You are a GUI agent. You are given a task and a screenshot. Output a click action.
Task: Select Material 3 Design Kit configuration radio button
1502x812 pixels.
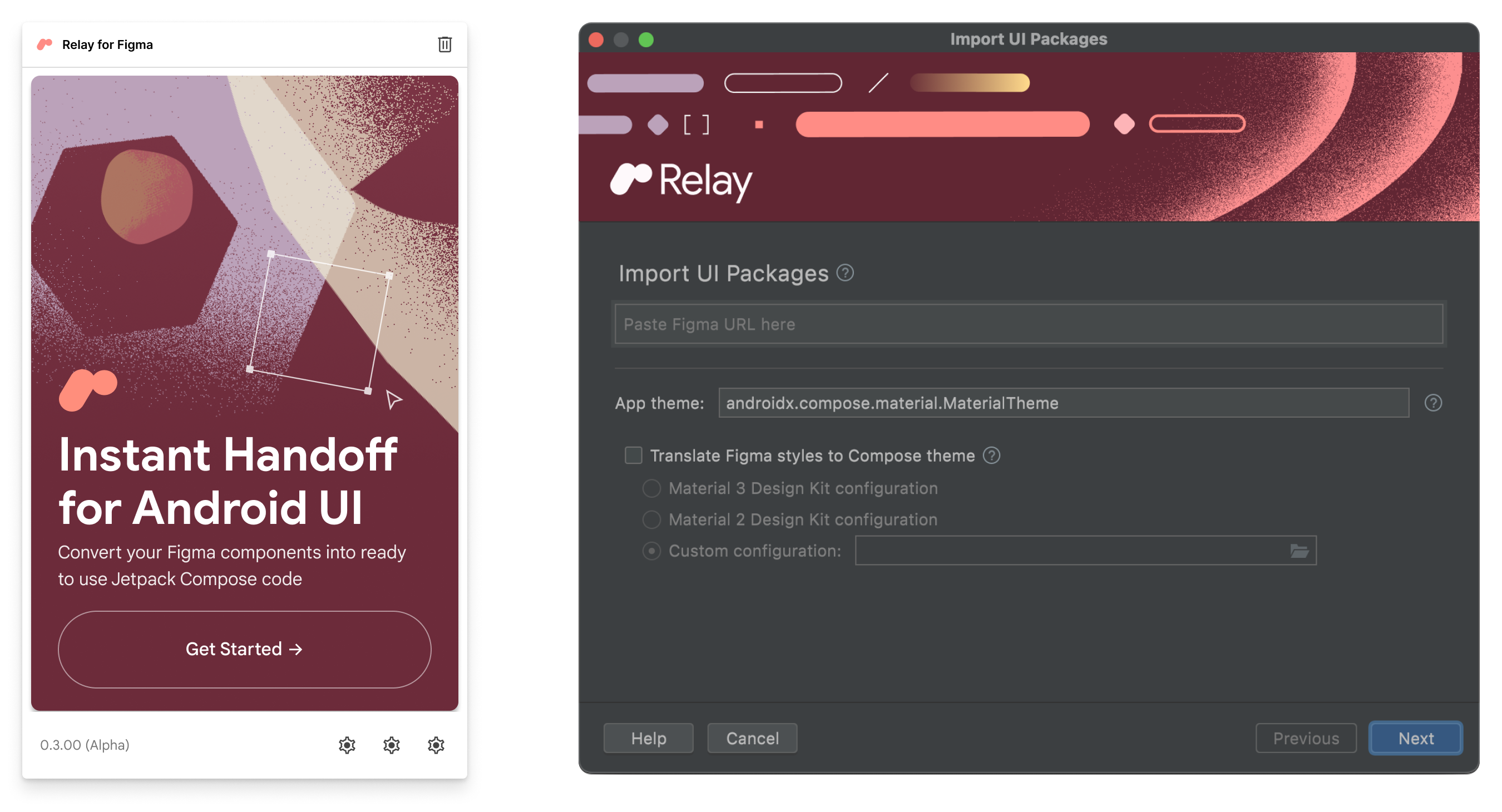[651, 489]
